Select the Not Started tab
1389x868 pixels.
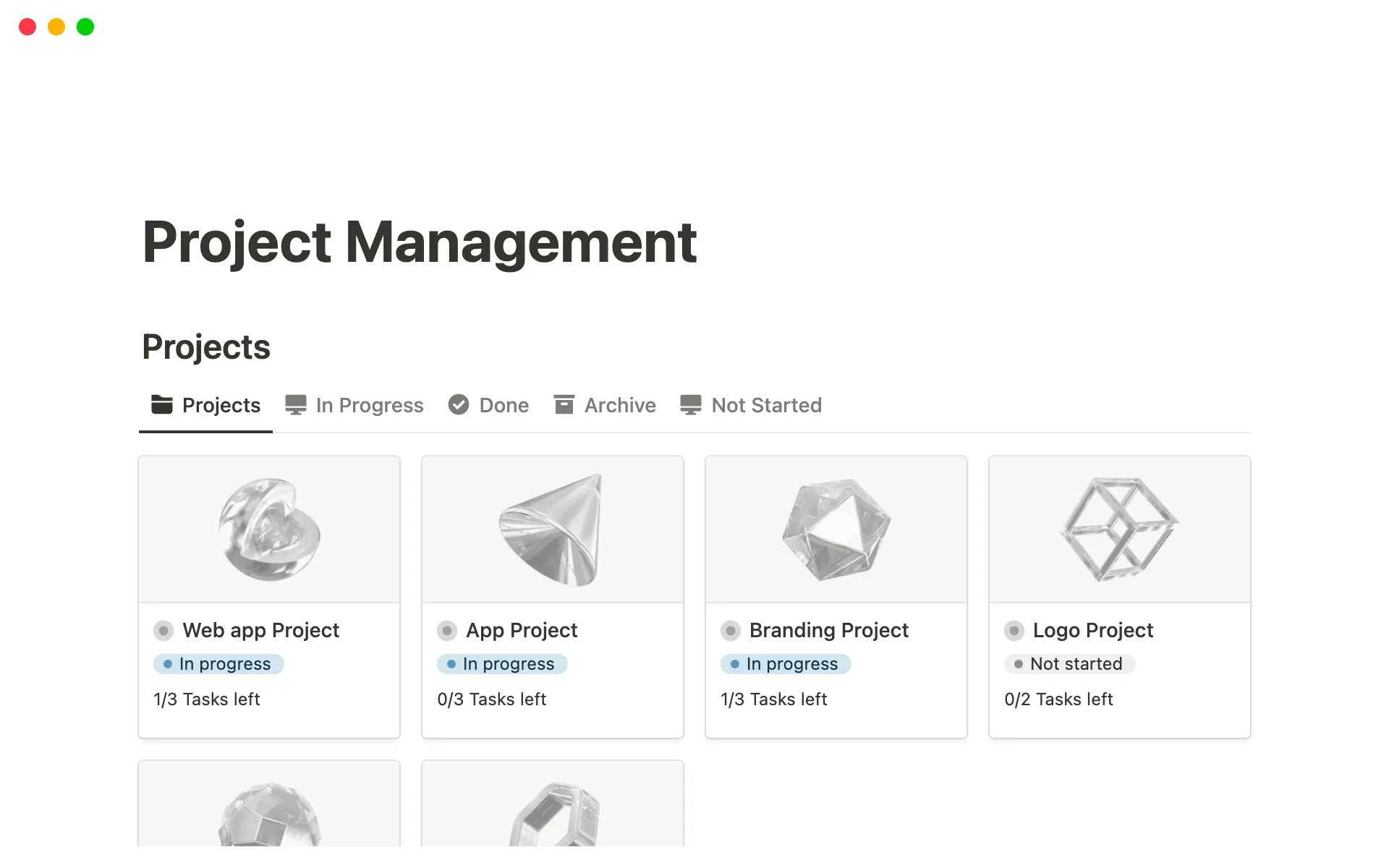coord(766,405)
